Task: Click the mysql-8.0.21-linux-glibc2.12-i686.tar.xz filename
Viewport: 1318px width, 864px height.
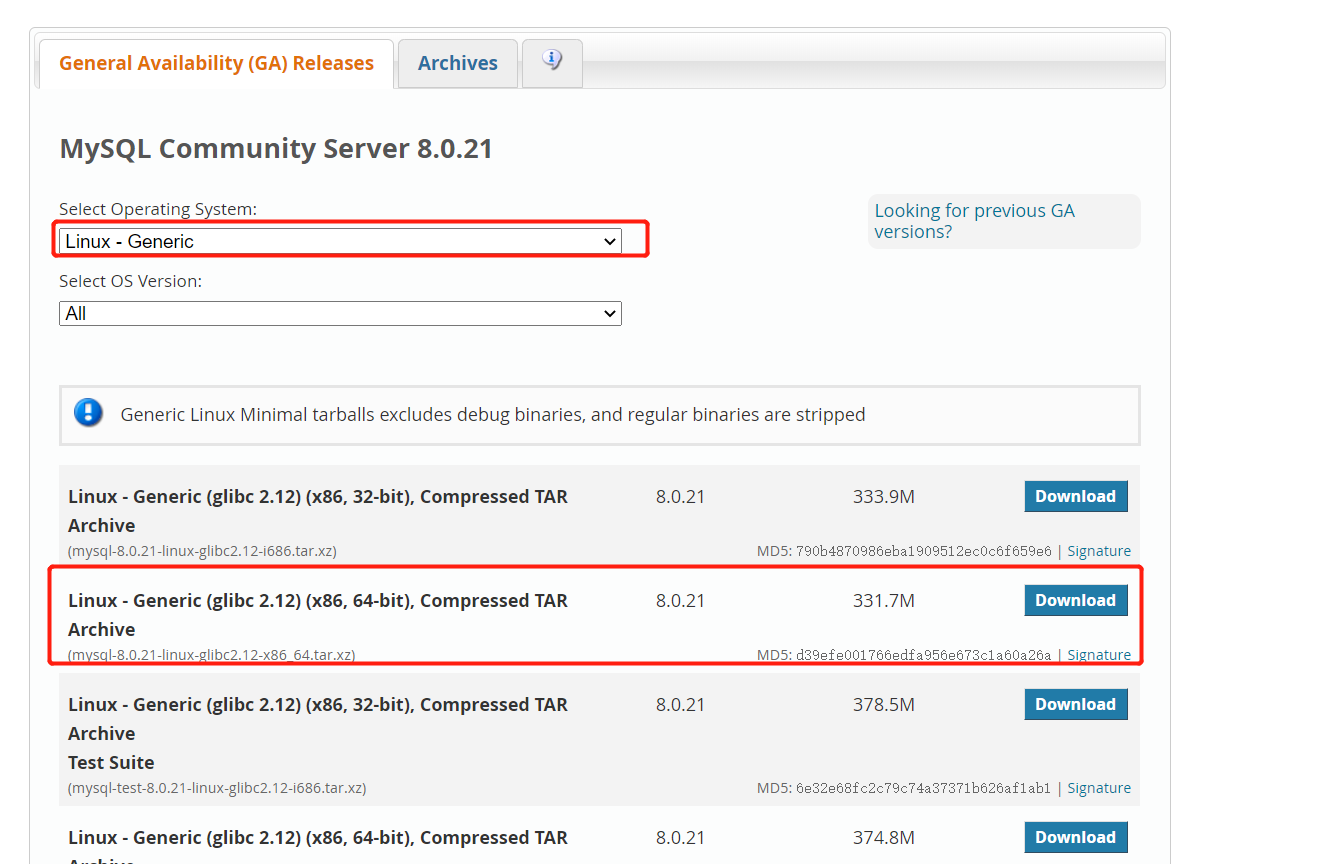Action: point(200,551)
